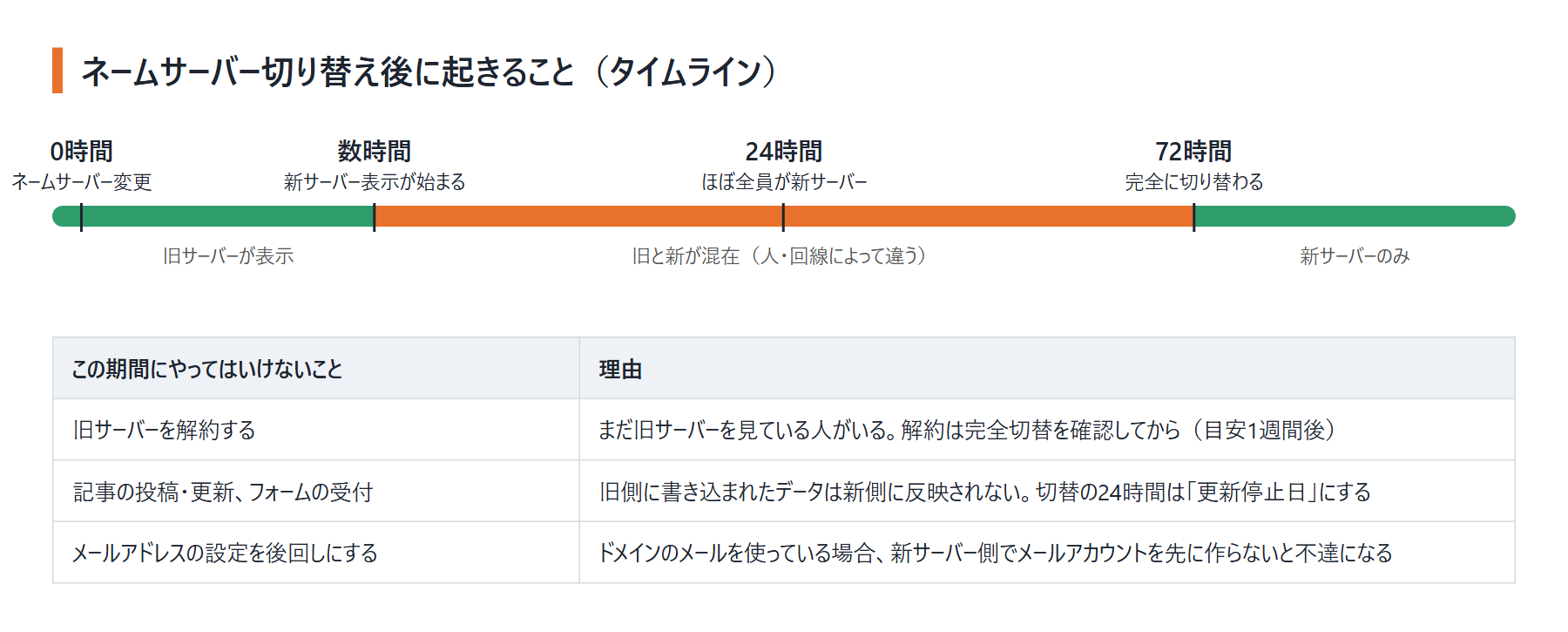
Task: Click the 完全に切り替わる label
Action: point(1193,182)
